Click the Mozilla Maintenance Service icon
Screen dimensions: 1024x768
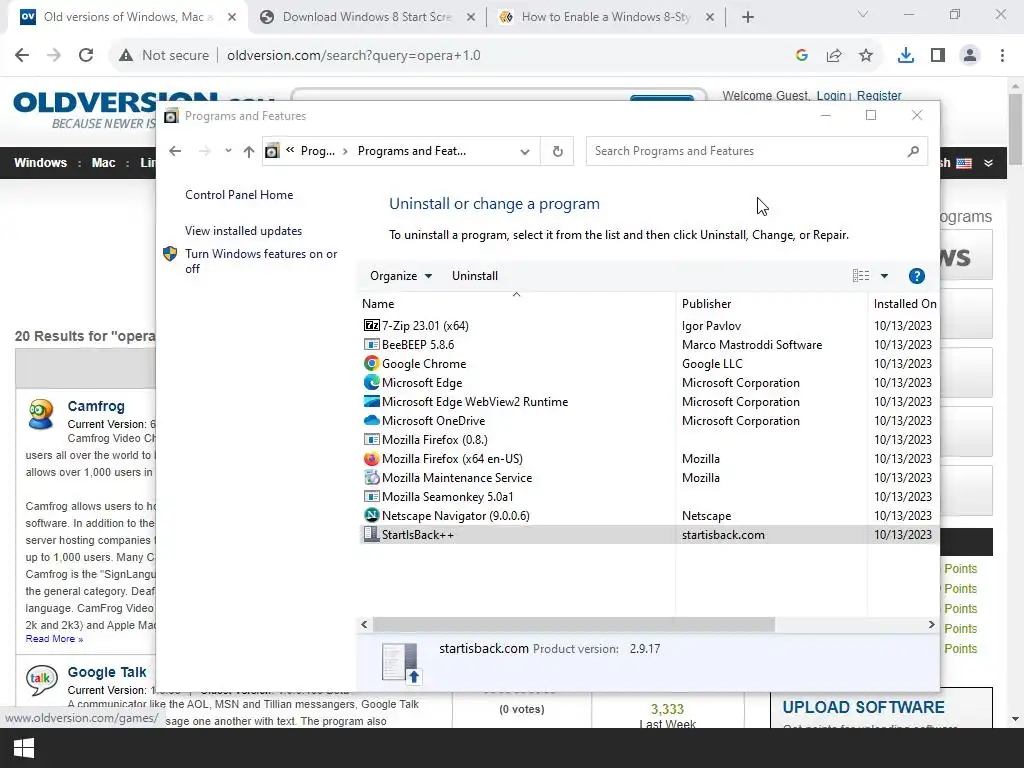(372, 477)
